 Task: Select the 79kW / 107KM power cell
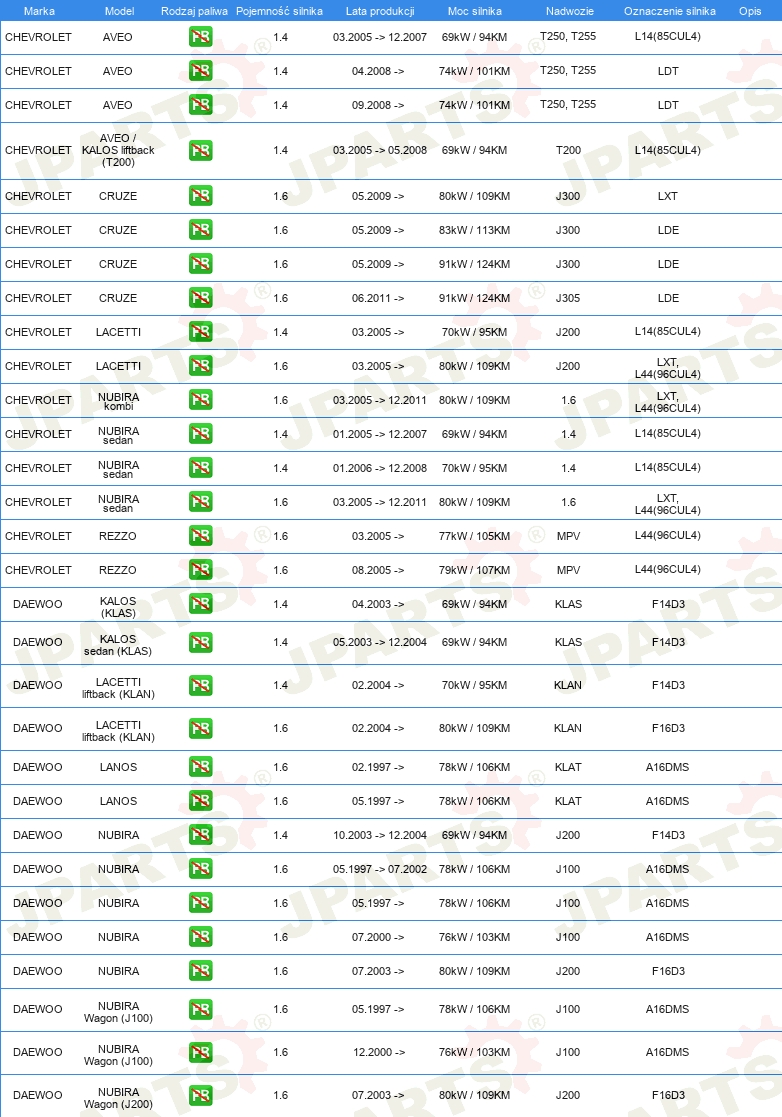click(x=474, y=570)
